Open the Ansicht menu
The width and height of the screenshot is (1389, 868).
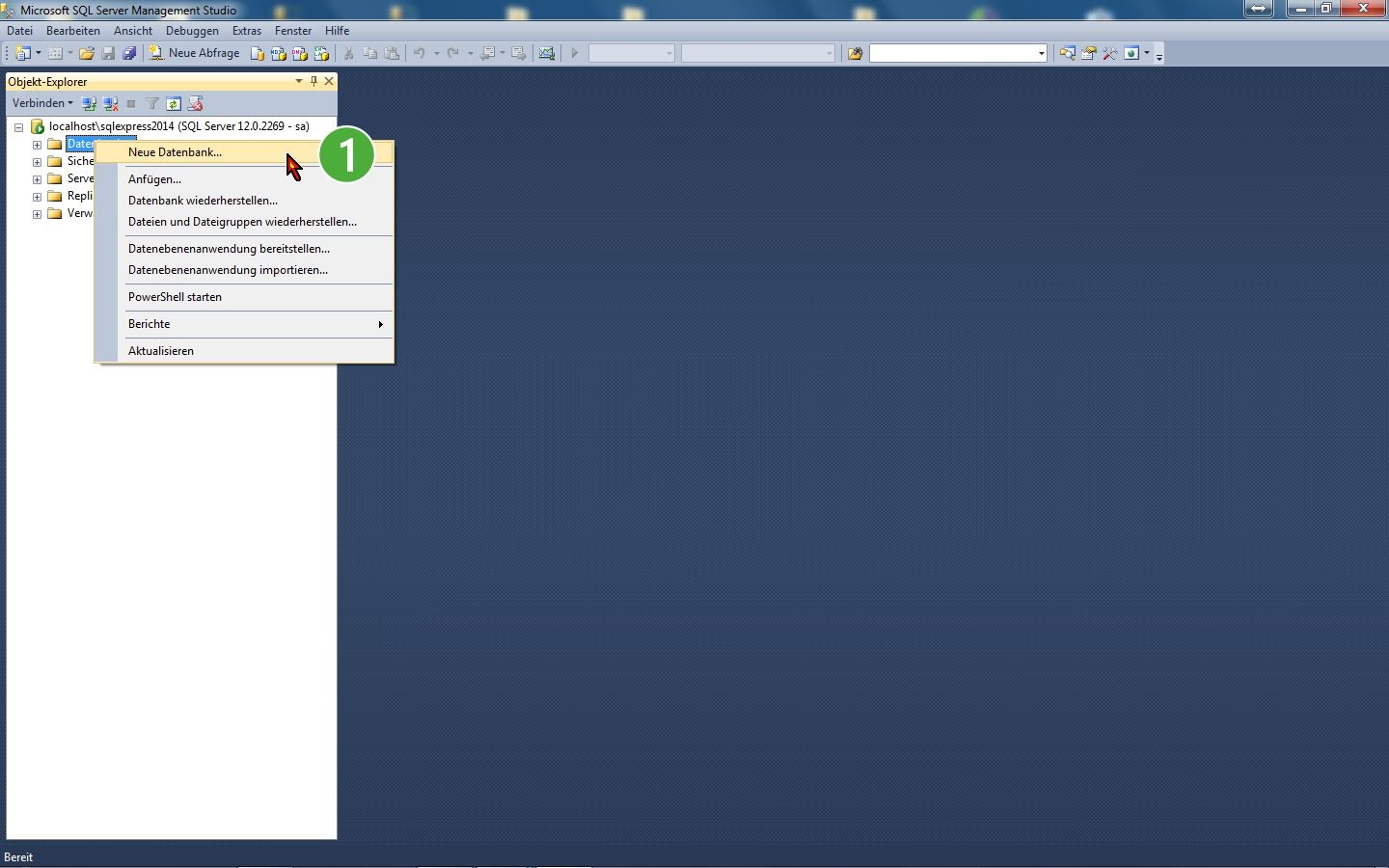(x=133, y=31)
